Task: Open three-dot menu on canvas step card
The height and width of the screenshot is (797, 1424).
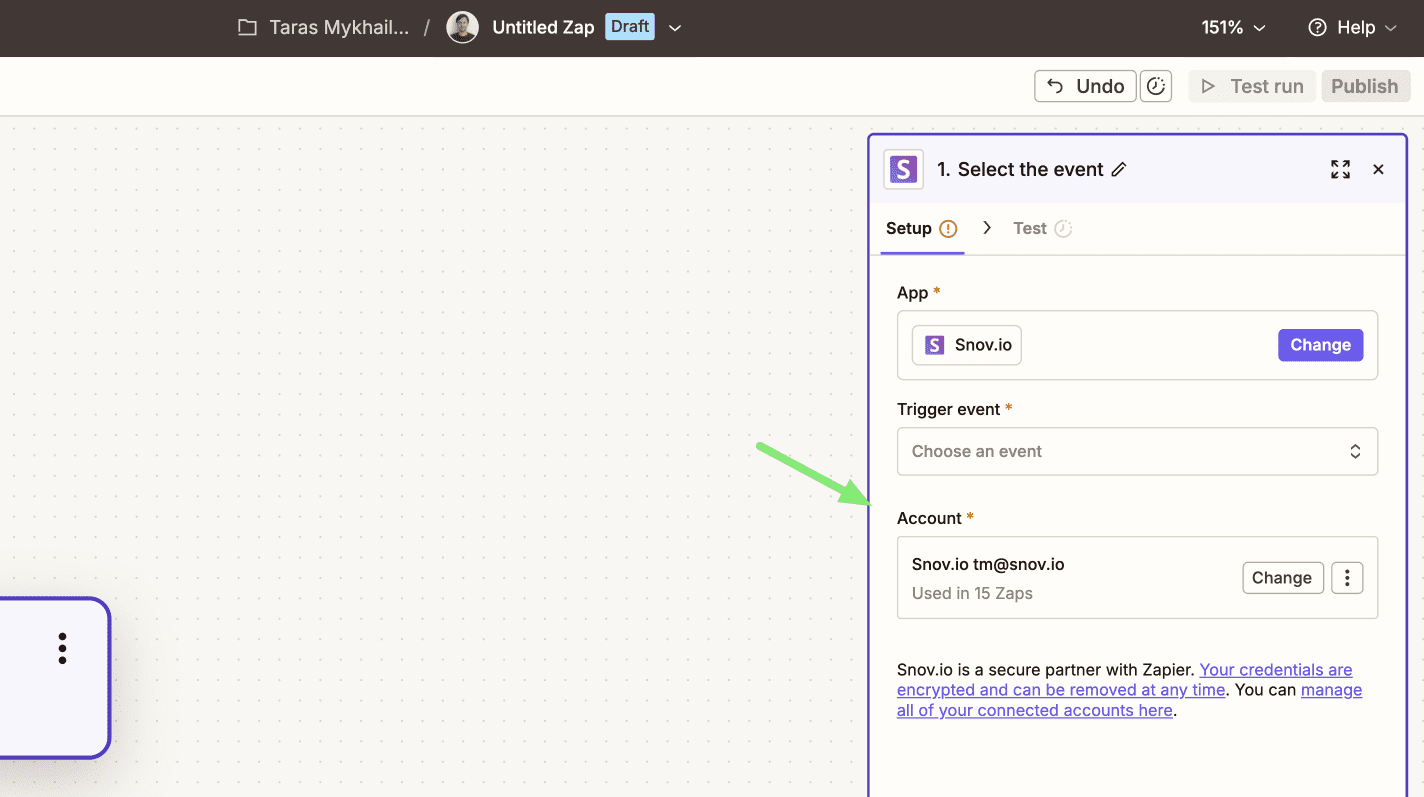Action: tap(62, 648)
